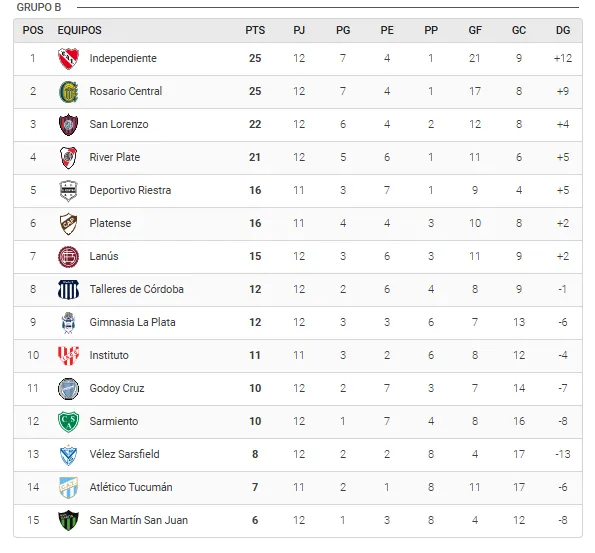The width and height of the screenshot is (595, 553).
Task: Select the GRUPO B heading
Action: [x=39, y=7]
